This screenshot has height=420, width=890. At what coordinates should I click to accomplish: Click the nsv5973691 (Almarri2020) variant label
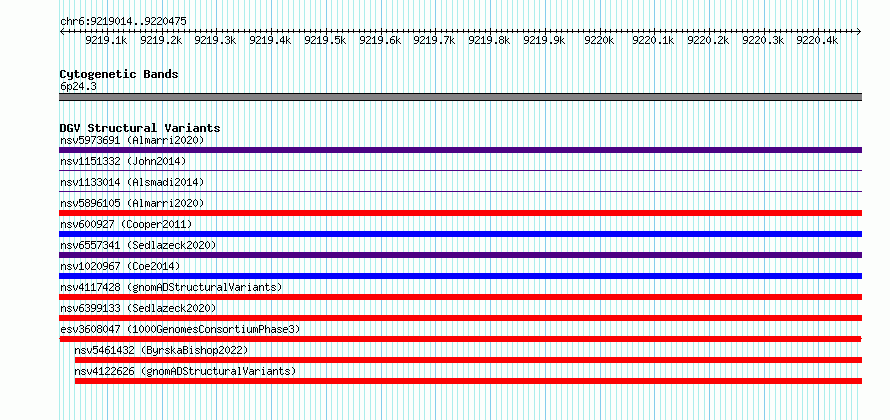point(132,140)
